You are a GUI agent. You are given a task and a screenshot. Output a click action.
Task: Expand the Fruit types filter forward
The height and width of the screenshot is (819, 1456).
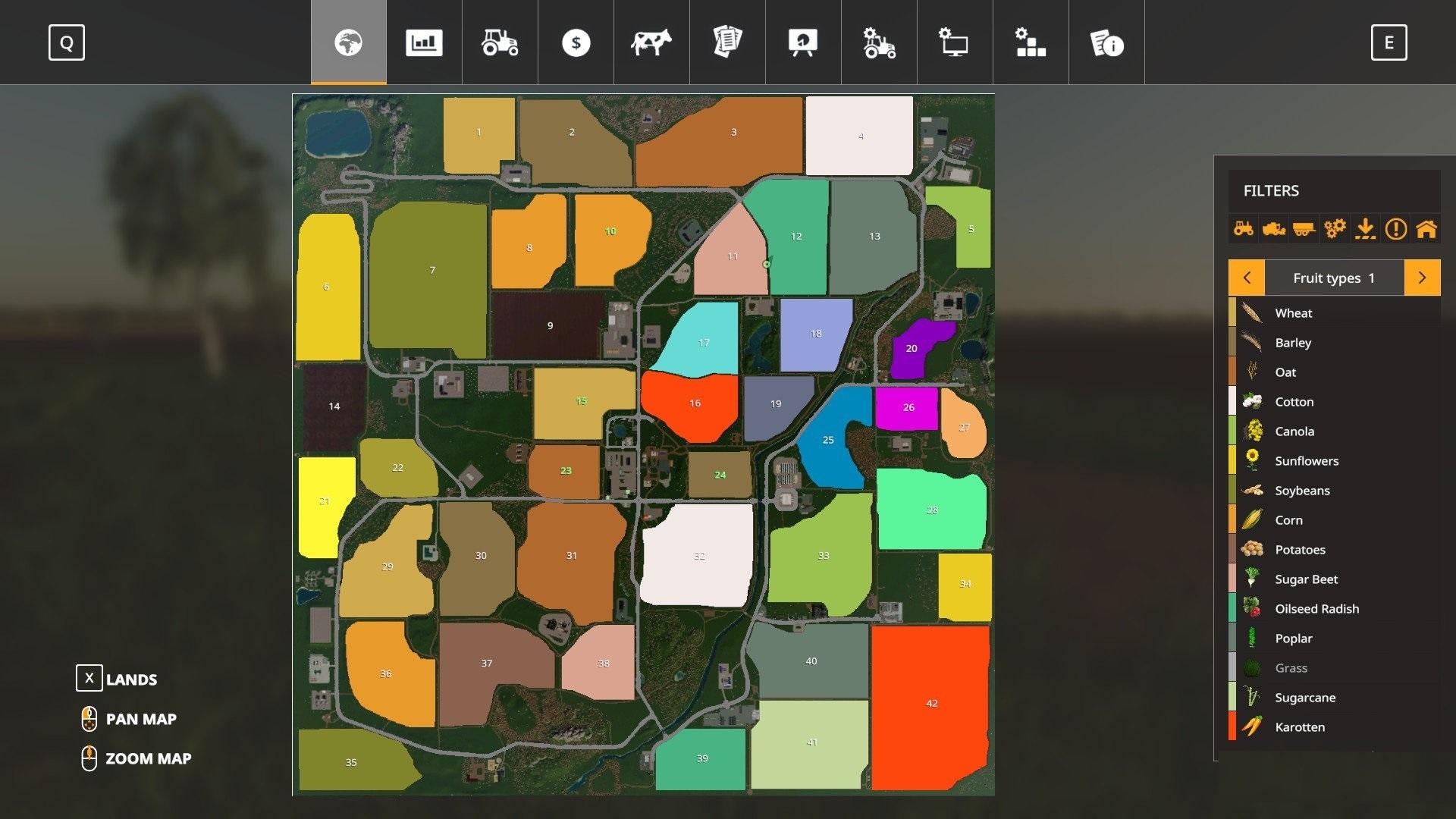click(1421, 277)
